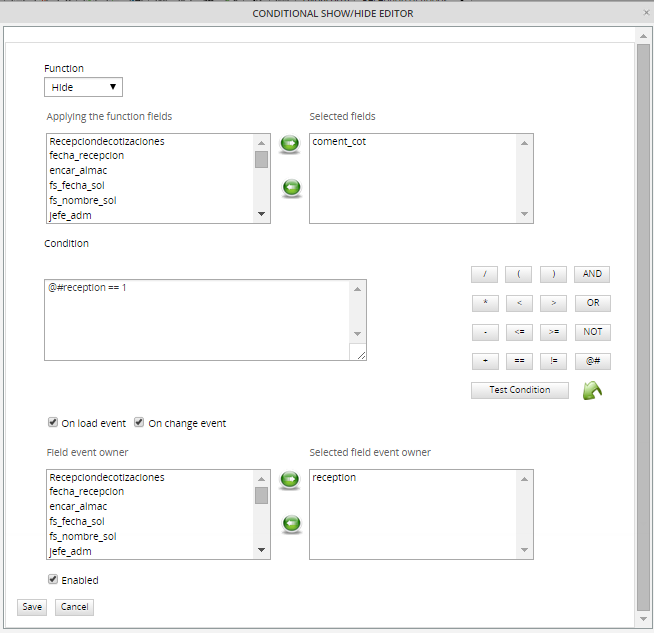Add field to Selected fields with green right arrow
Viewport: 654px width, 634px height.
290,144
